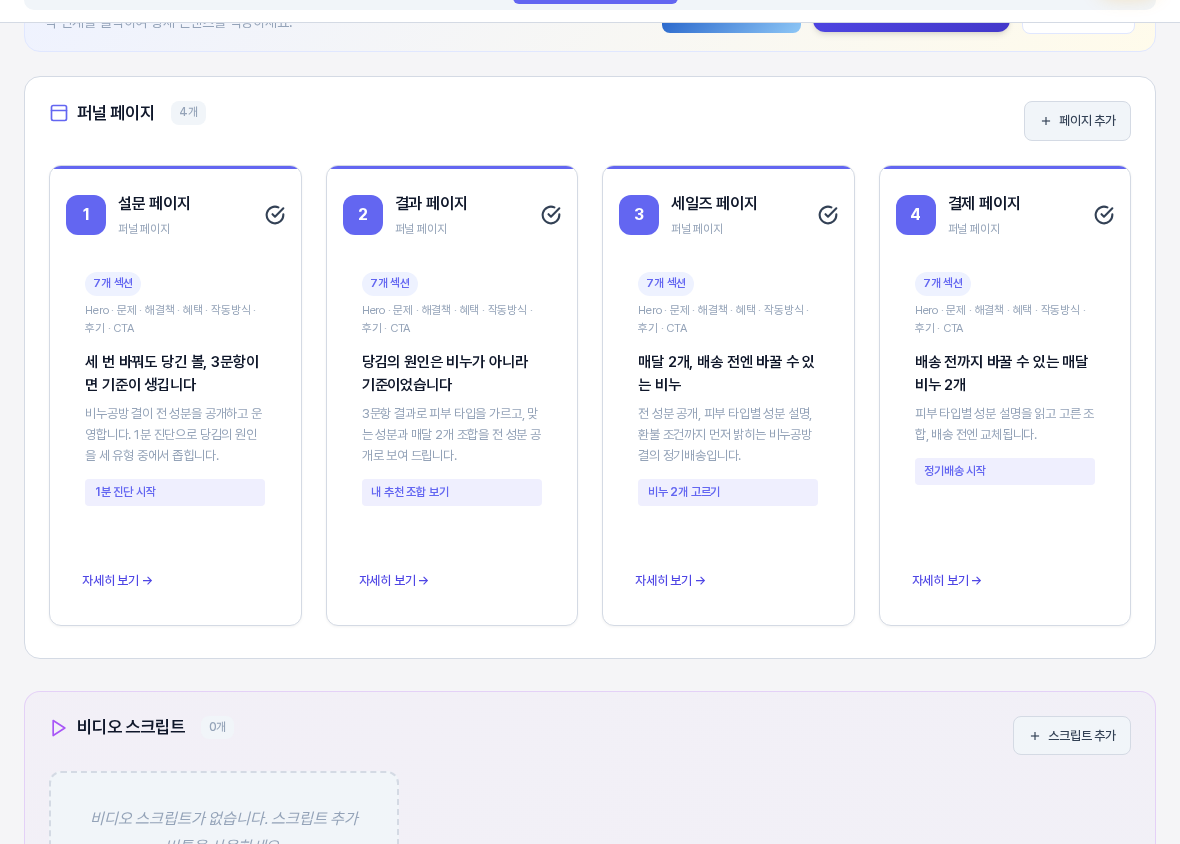Viewport: 1180px width, 844px height.
Task: Open 자세히 보기 link on 결과 페이지
Action: [394, 580]
